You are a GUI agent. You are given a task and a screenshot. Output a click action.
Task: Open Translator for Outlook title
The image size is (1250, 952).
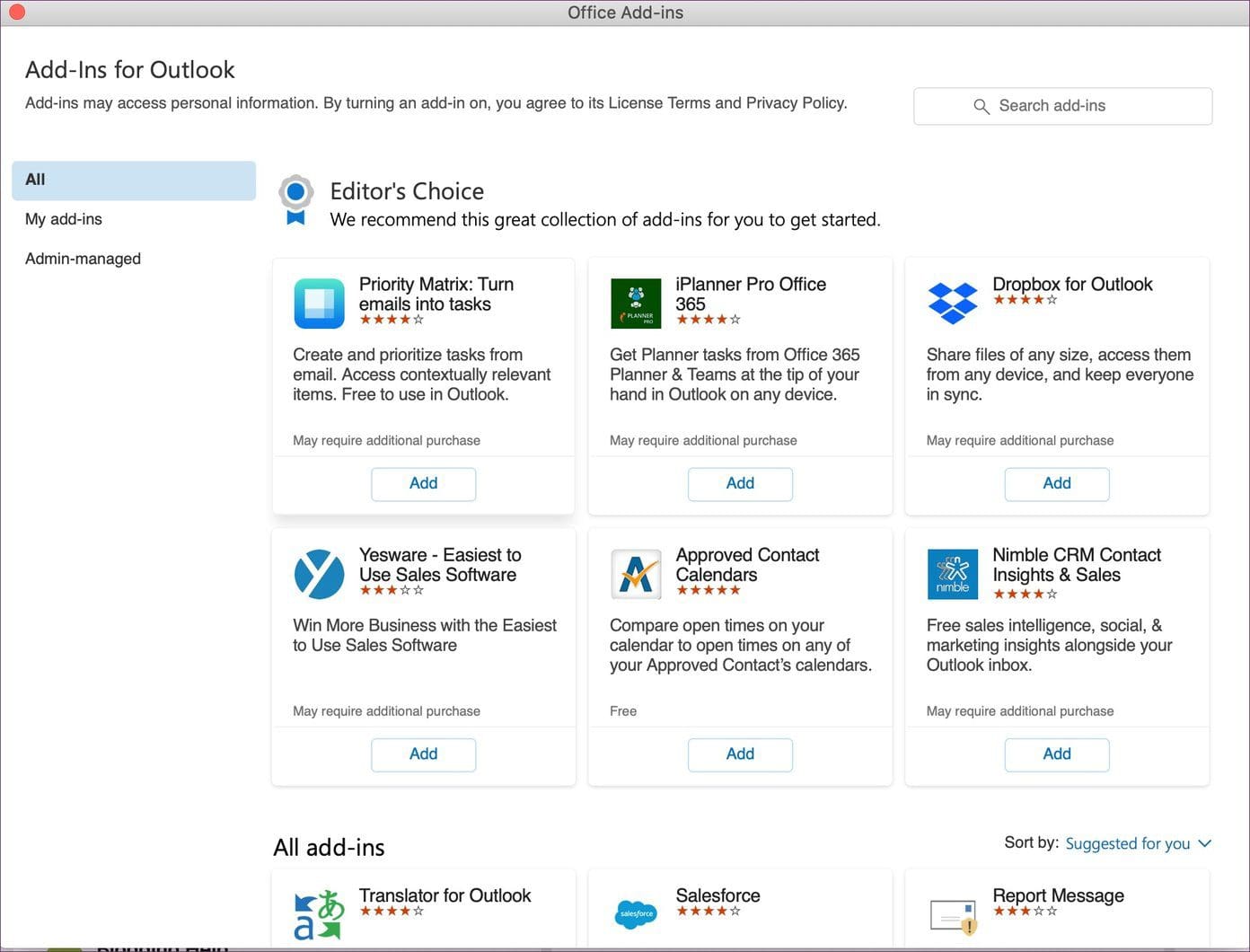445,895
